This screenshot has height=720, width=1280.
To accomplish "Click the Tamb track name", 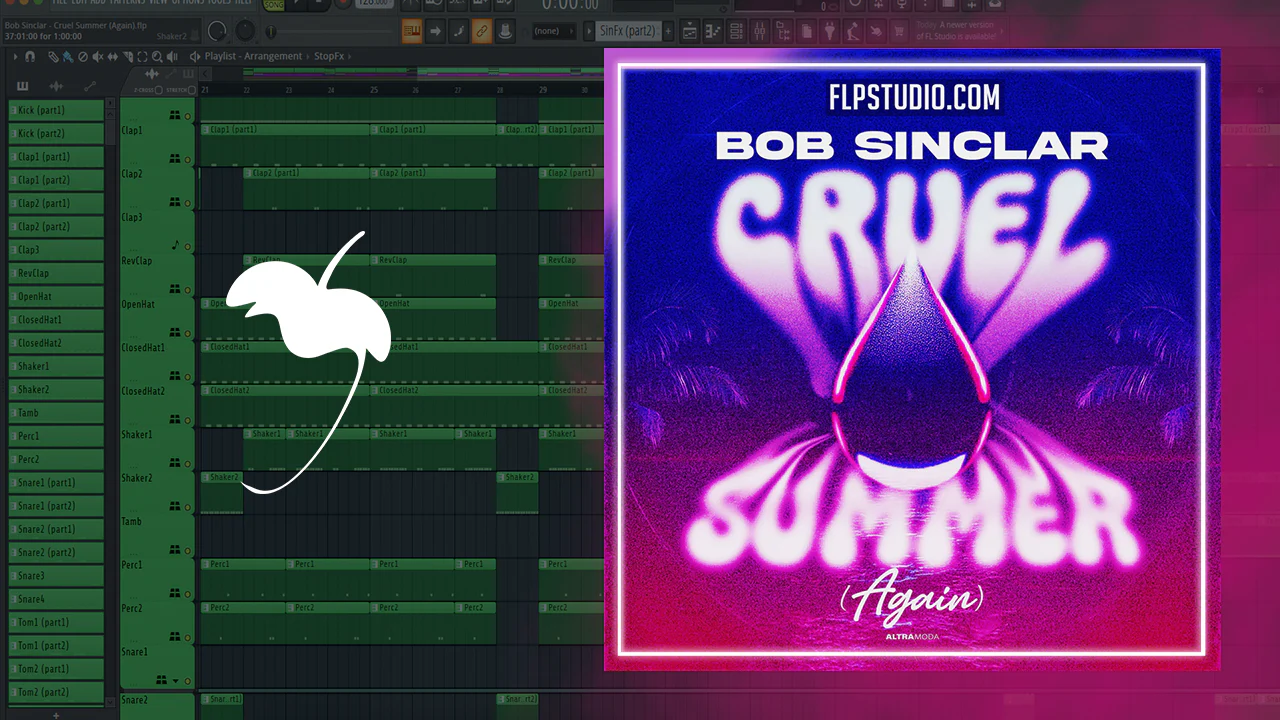I will pyautogui.click(x=132, y=521).
